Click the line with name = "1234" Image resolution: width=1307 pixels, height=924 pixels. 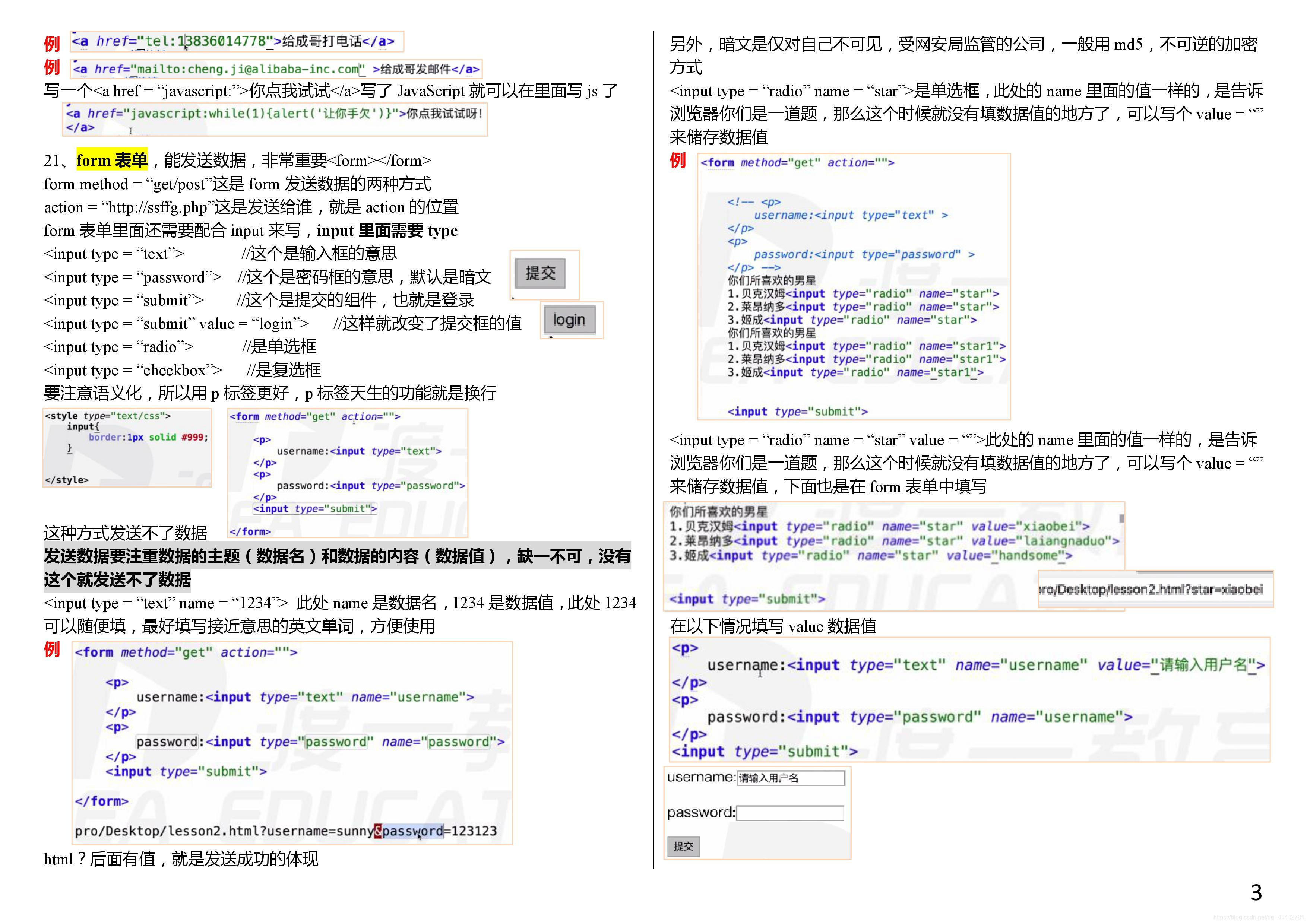click(340, 603)
